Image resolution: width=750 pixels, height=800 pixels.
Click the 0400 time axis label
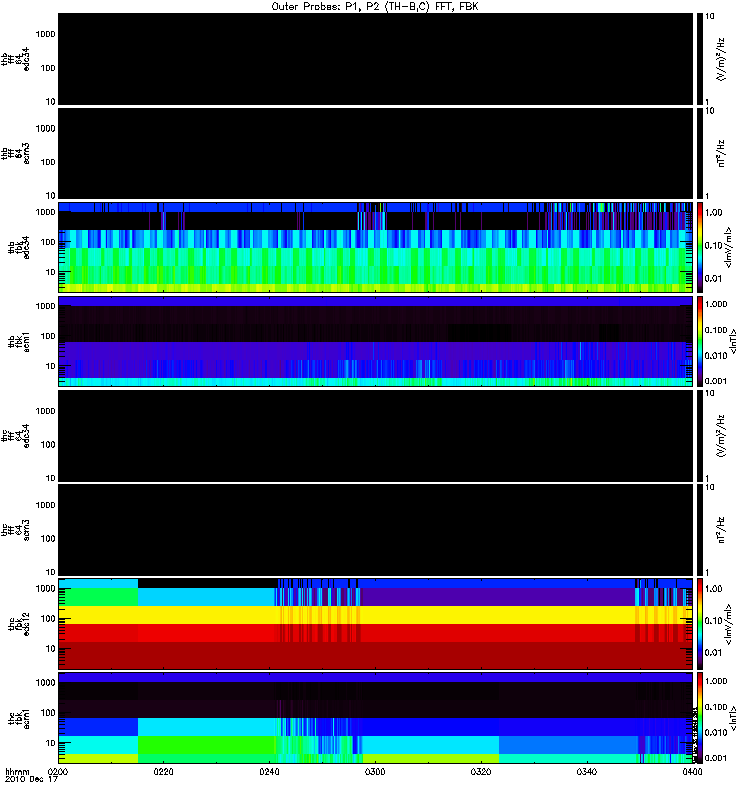[x=692, y=771]
